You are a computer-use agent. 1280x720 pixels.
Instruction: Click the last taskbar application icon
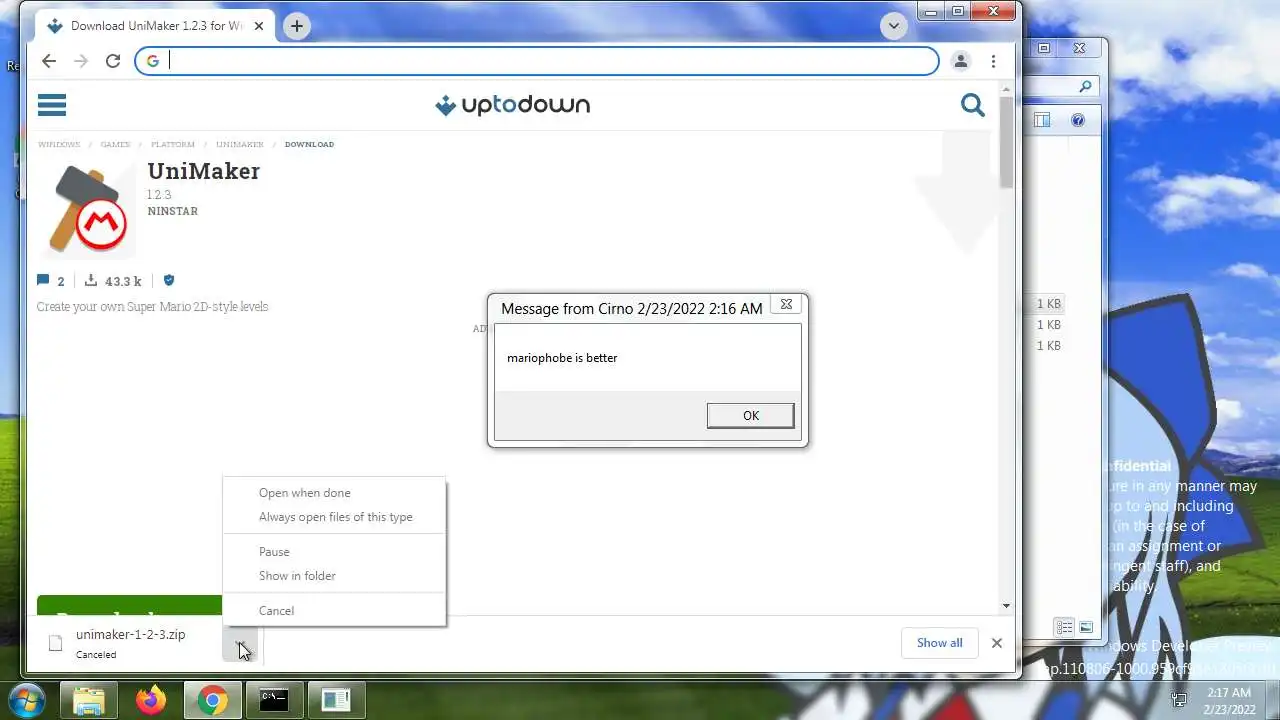pos(336,700)
